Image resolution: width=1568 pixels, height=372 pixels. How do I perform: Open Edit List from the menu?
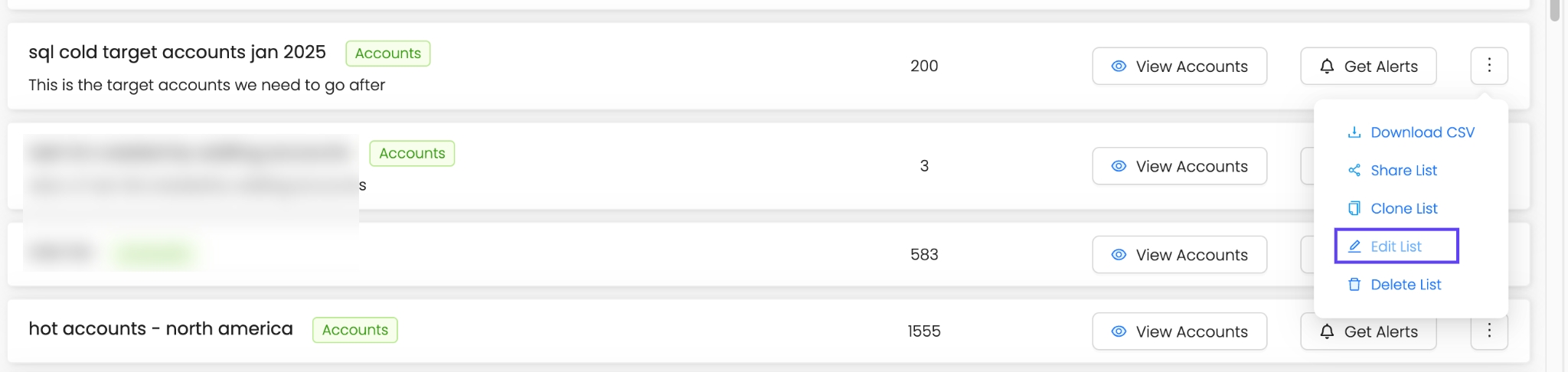coord(1396,246)
